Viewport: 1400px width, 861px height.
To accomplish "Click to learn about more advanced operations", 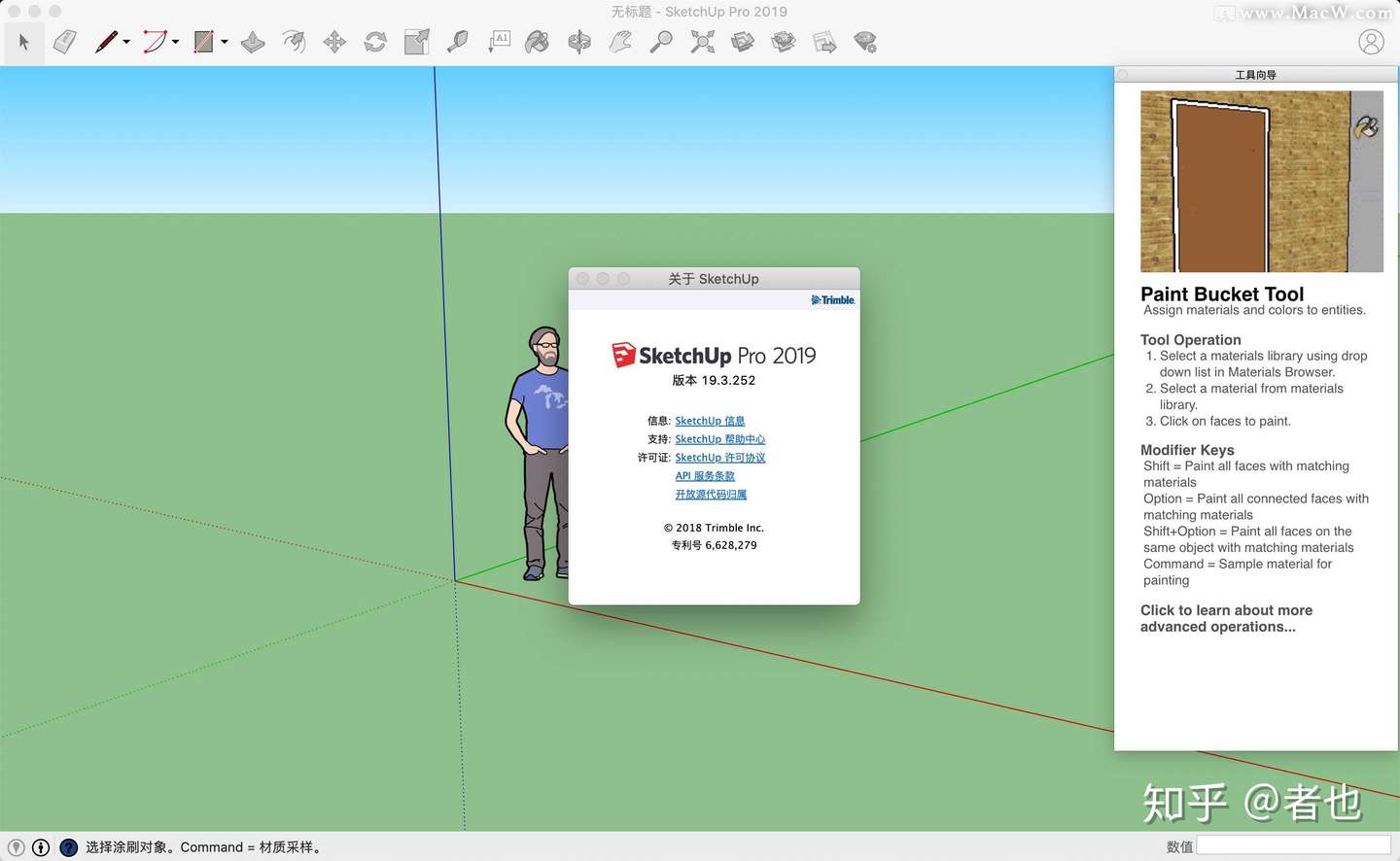I will (1226, 618).
